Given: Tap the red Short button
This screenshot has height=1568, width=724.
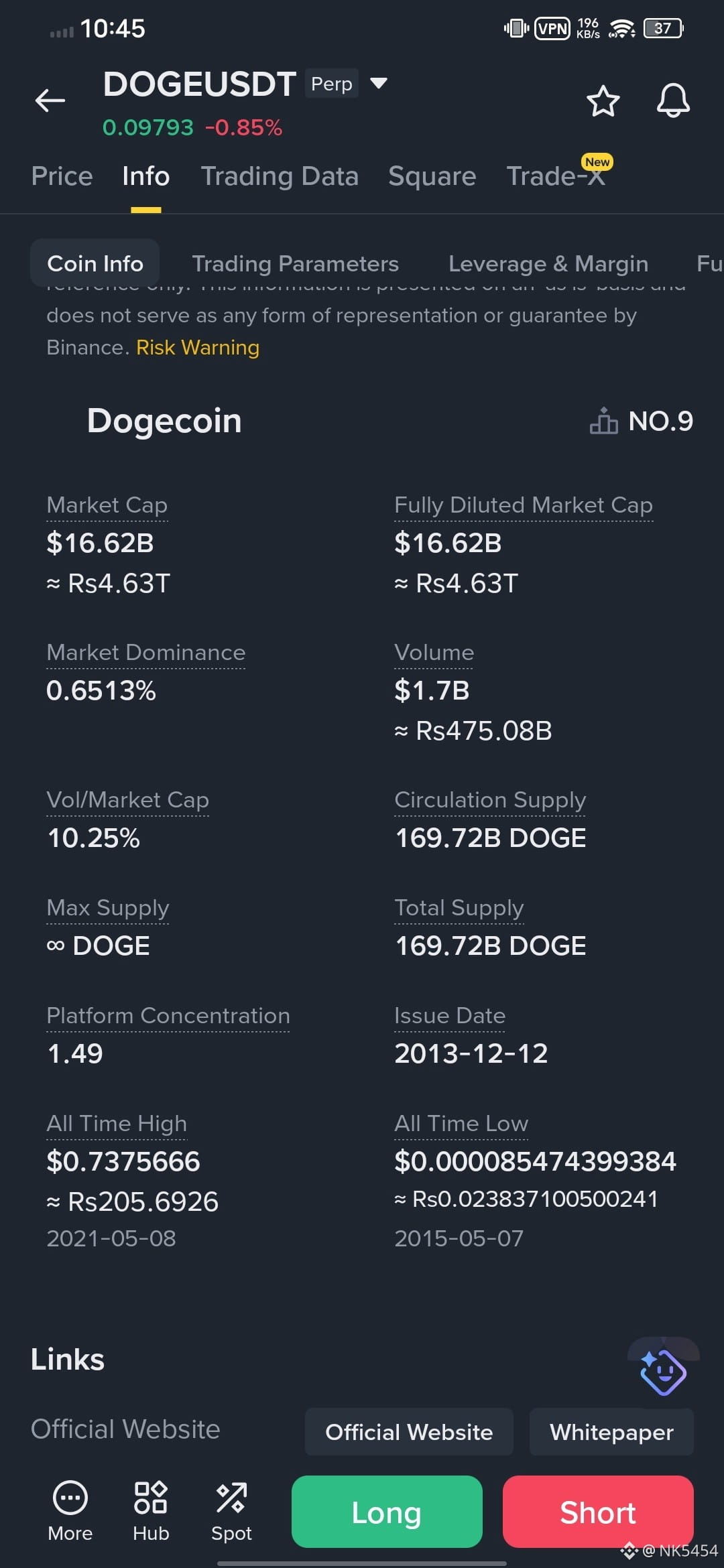Looking at the screenshot, I should [x=598, y=1512].
